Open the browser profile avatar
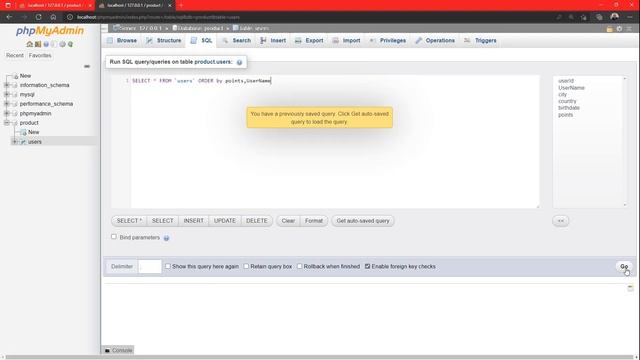 click(614, 17)
